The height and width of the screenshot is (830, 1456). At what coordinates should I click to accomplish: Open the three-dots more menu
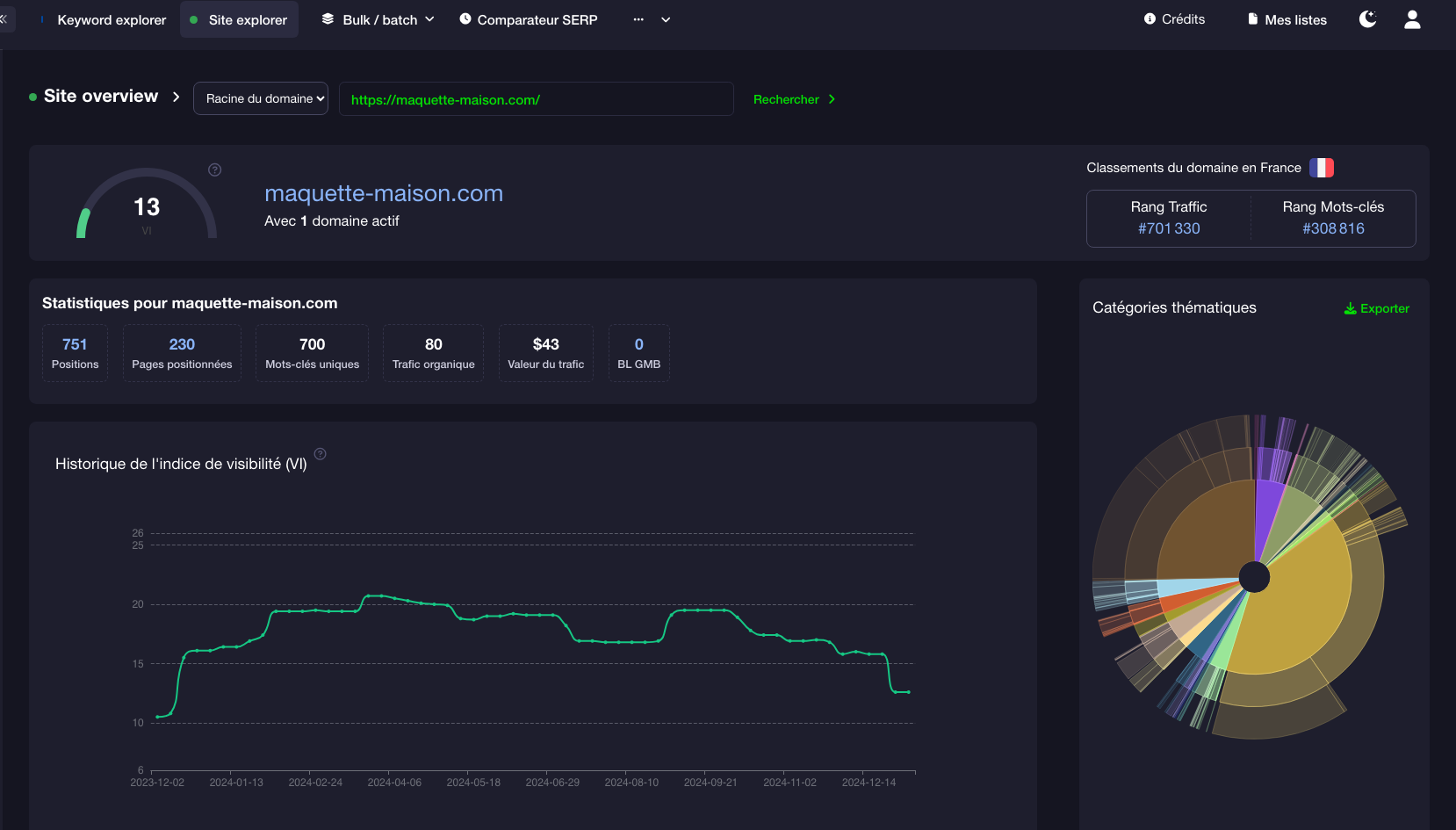638,19
